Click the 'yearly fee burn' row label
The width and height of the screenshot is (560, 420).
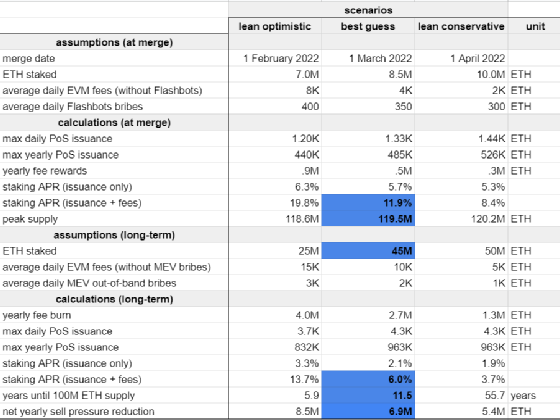point(36,315)
